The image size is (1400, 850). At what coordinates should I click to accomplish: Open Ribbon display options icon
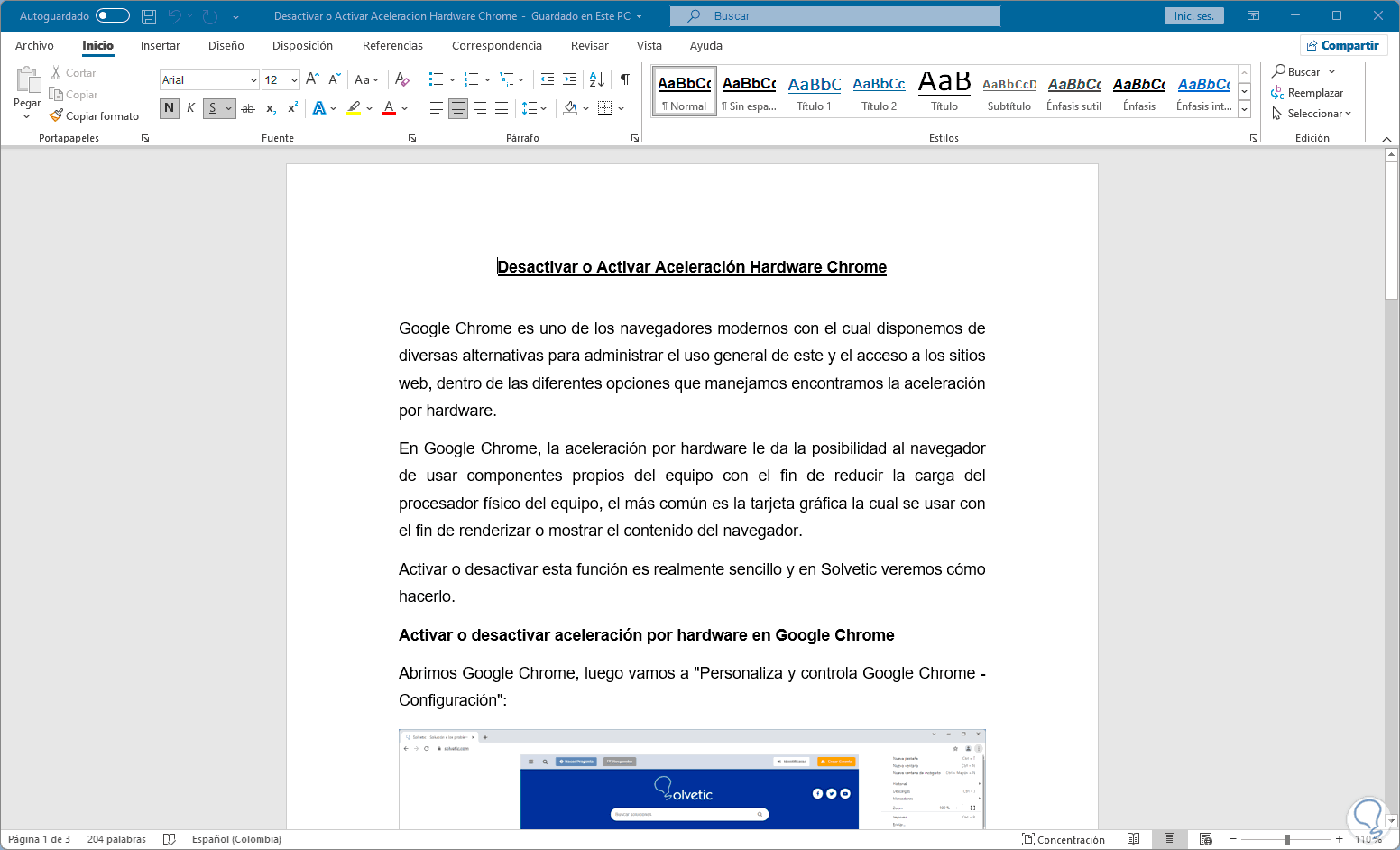coord(1253,16)
